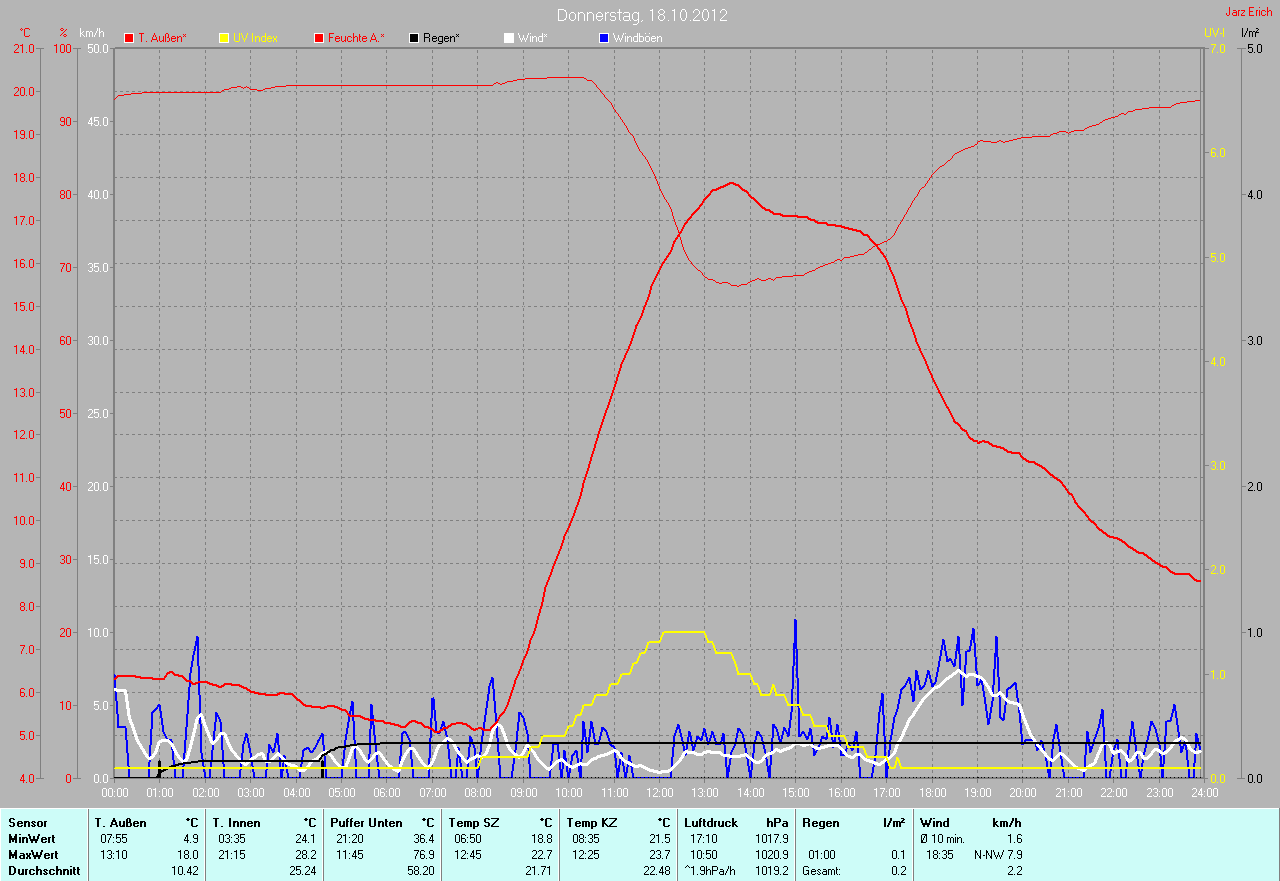Click the 'Temp SZ' column header
The width and height of the screenshot is (1280, 881).
(473, 823)
